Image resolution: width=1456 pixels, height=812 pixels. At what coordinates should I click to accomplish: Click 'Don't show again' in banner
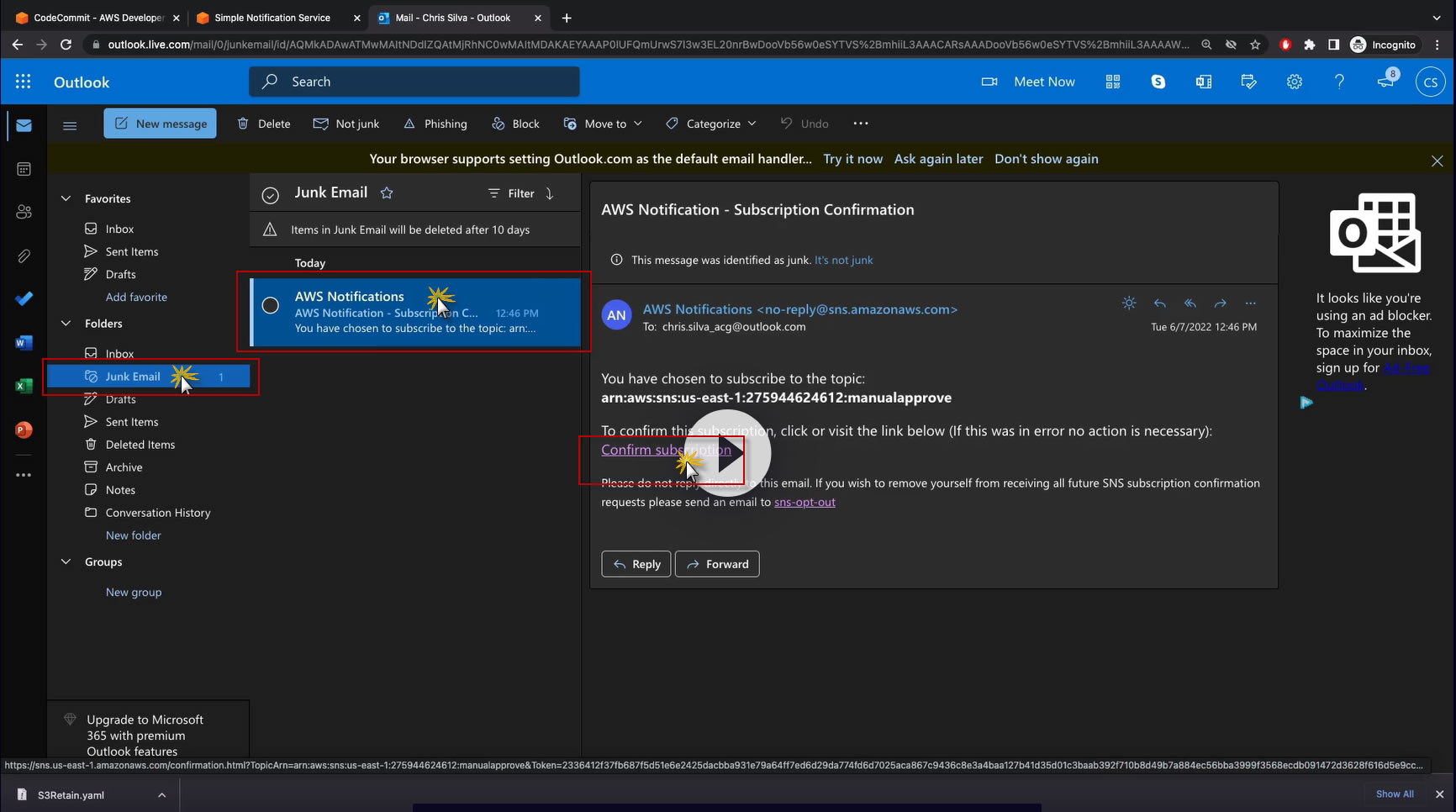pyautogui.click(x=1047, y=159)
